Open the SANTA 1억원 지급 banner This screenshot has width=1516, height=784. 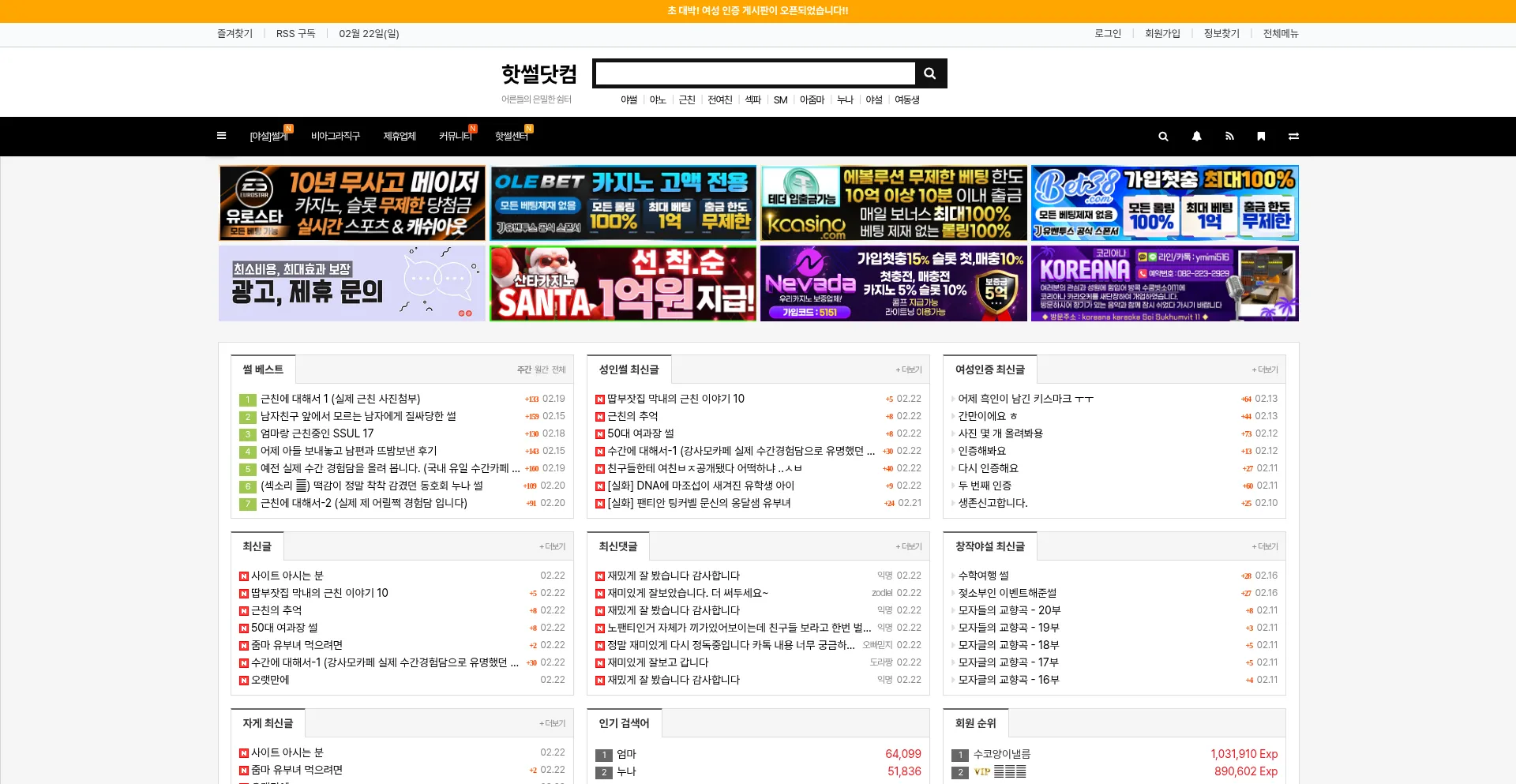point(623,283)
